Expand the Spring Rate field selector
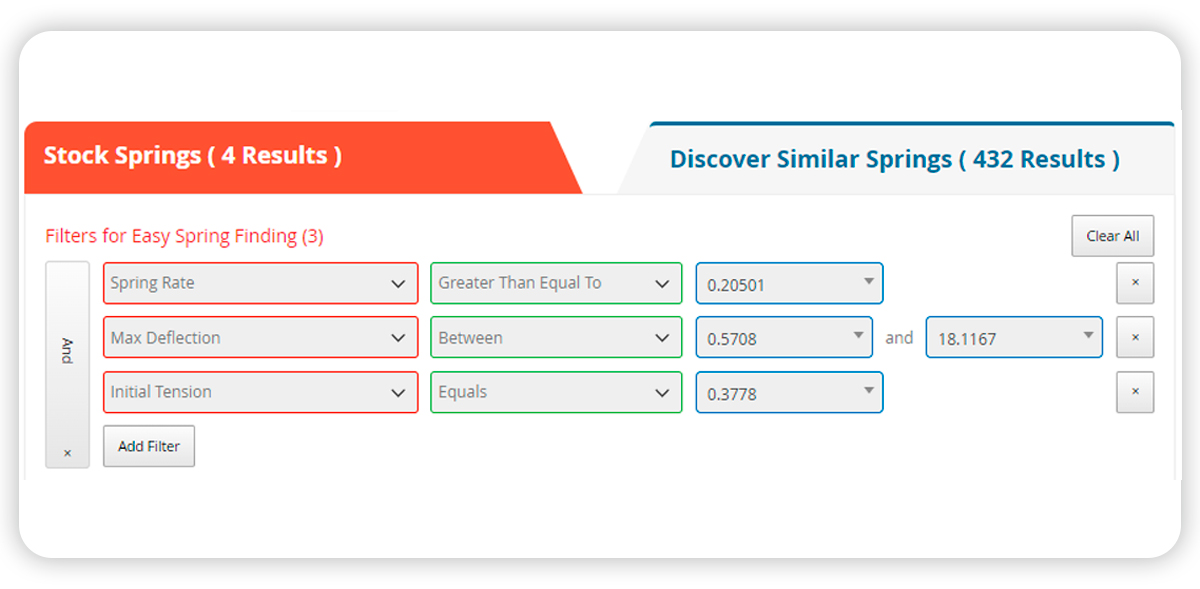Screen dimensions: 1200x589 [x=260, y=283]
